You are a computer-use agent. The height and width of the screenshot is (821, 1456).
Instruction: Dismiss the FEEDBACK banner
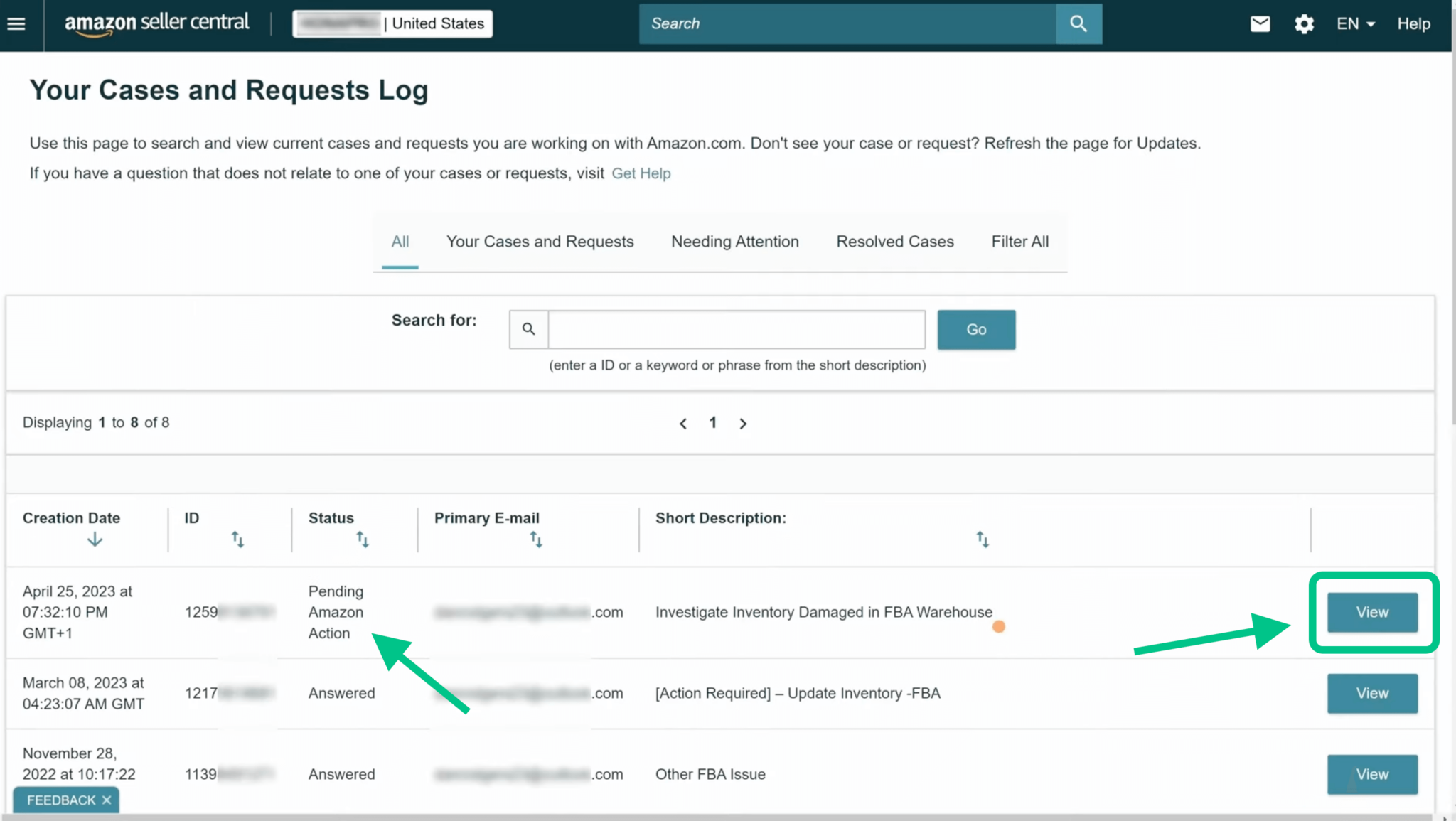tap(106, 800)
